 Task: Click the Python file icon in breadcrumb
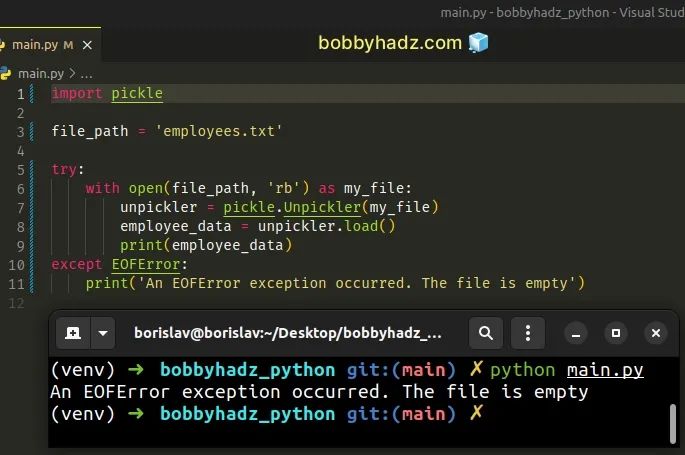tap(6, 73)
